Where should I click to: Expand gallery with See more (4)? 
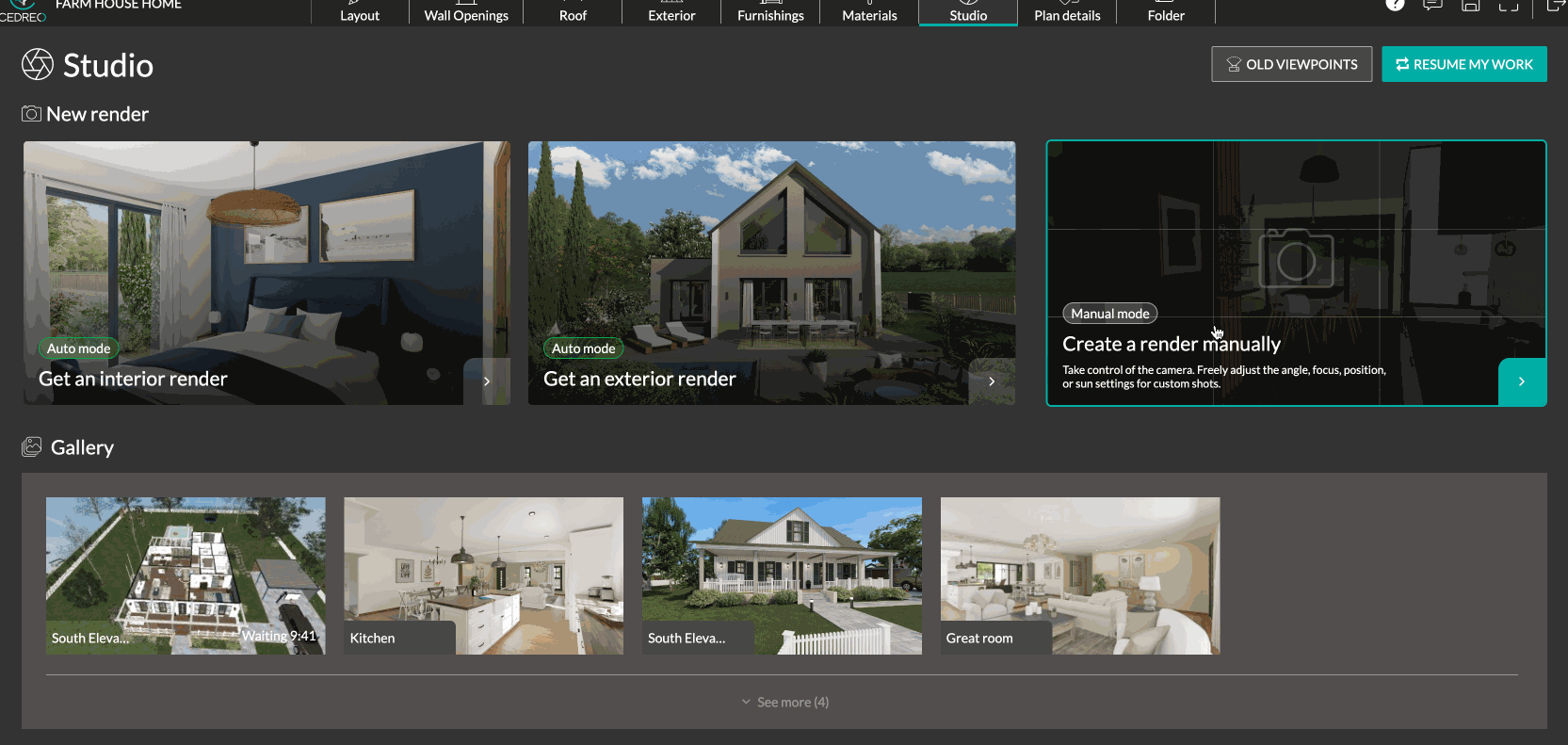tap(784, 703)
